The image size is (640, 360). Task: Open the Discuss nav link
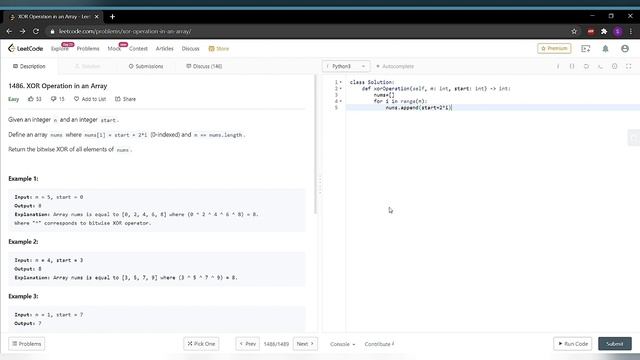click(190, 49)
